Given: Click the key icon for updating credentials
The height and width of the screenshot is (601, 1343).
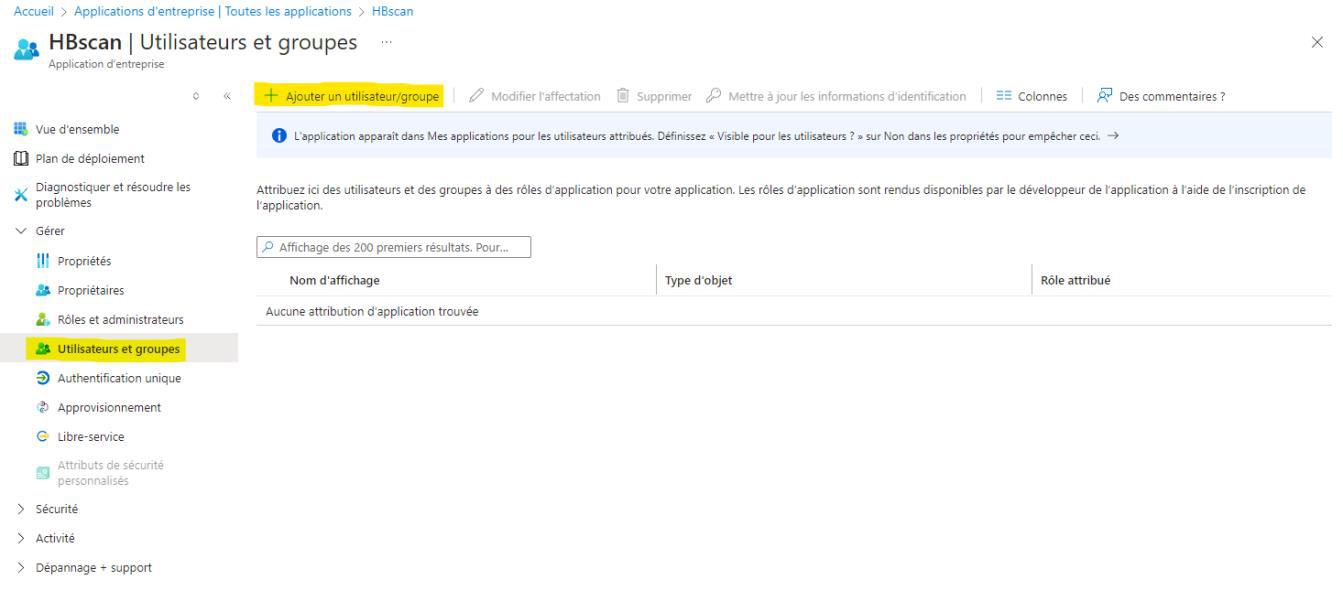Looking at the screenshot, I should (713, 96).
